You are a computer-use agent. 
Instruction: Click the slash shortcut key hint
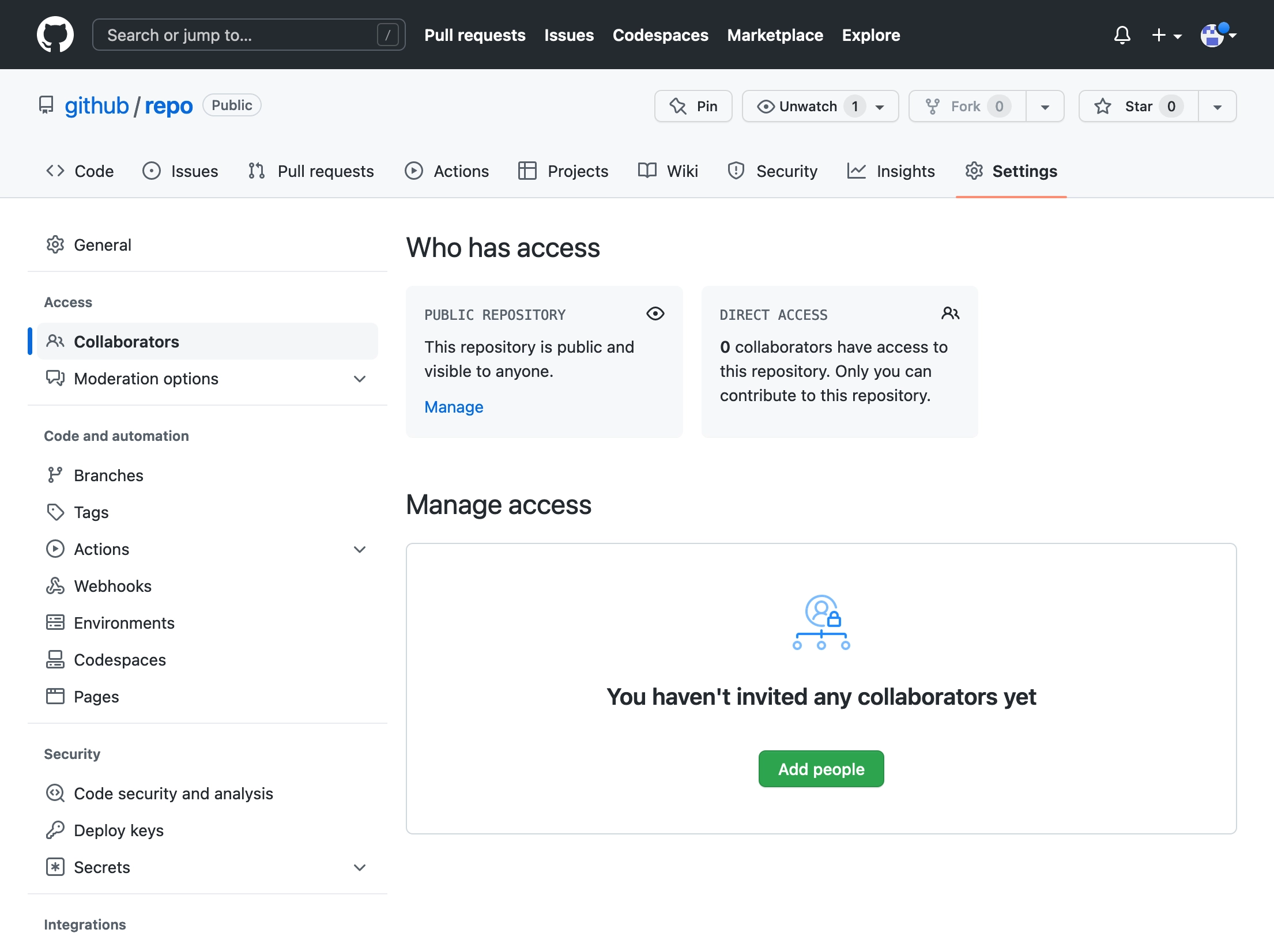[387, 35]
